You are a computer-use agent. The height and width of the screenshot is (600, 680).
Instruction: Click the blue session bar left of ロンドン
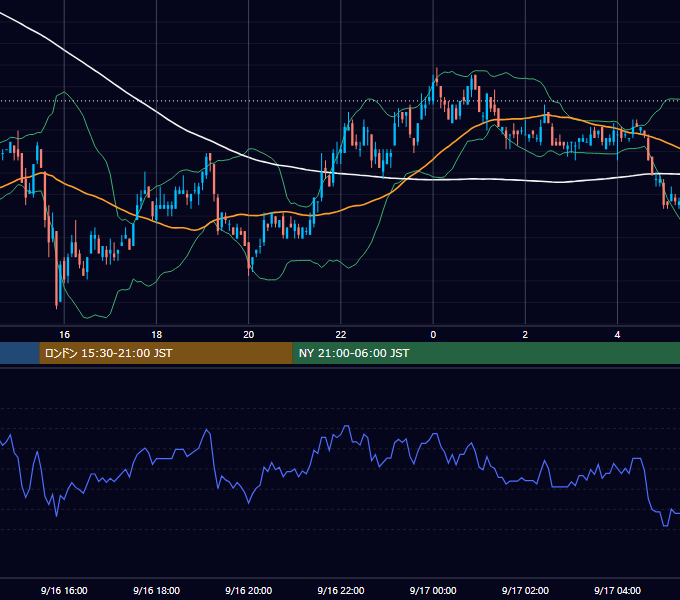point(20,353)
